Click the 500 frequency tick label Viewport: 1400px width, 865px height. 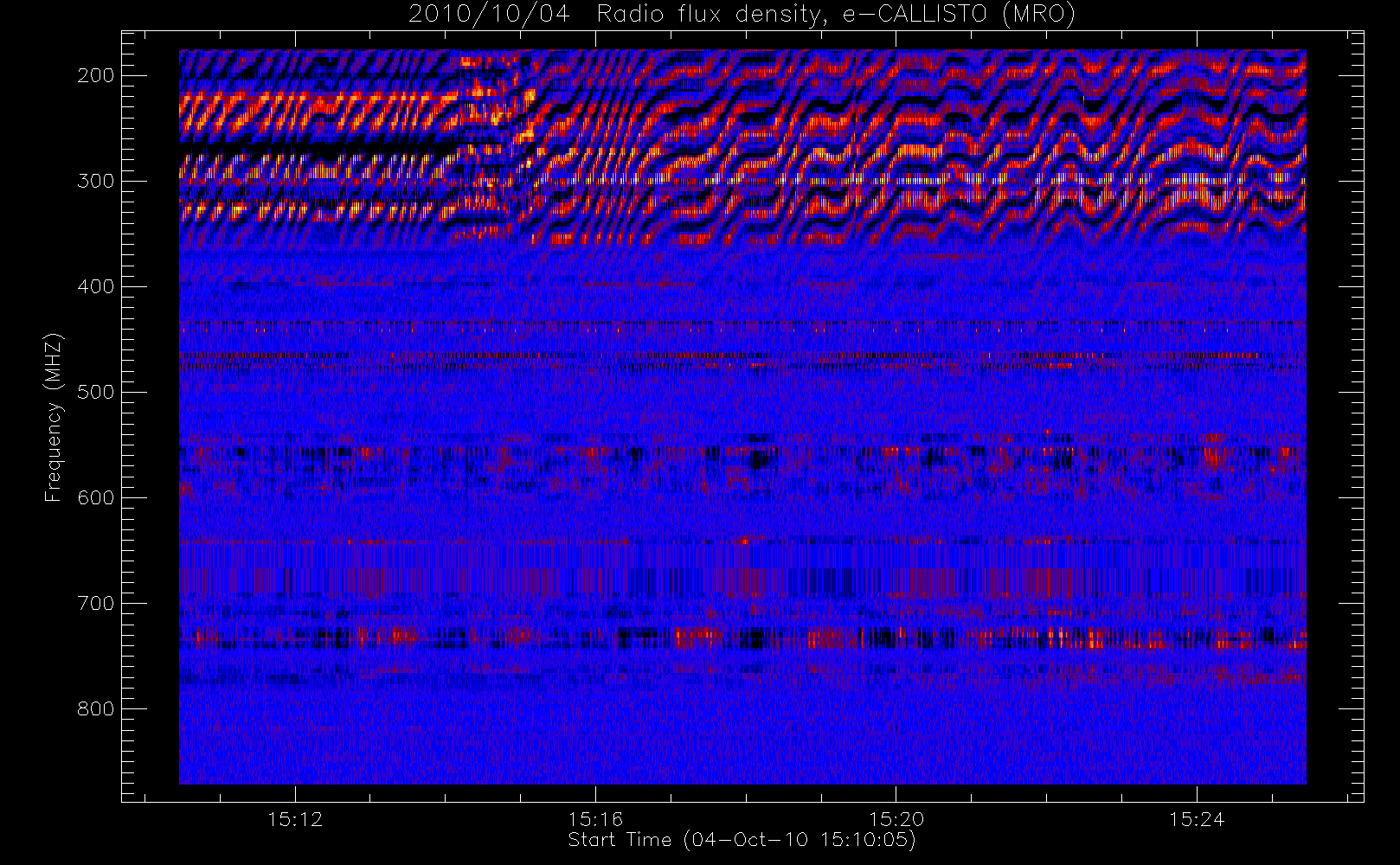click(x=96, y=392)
